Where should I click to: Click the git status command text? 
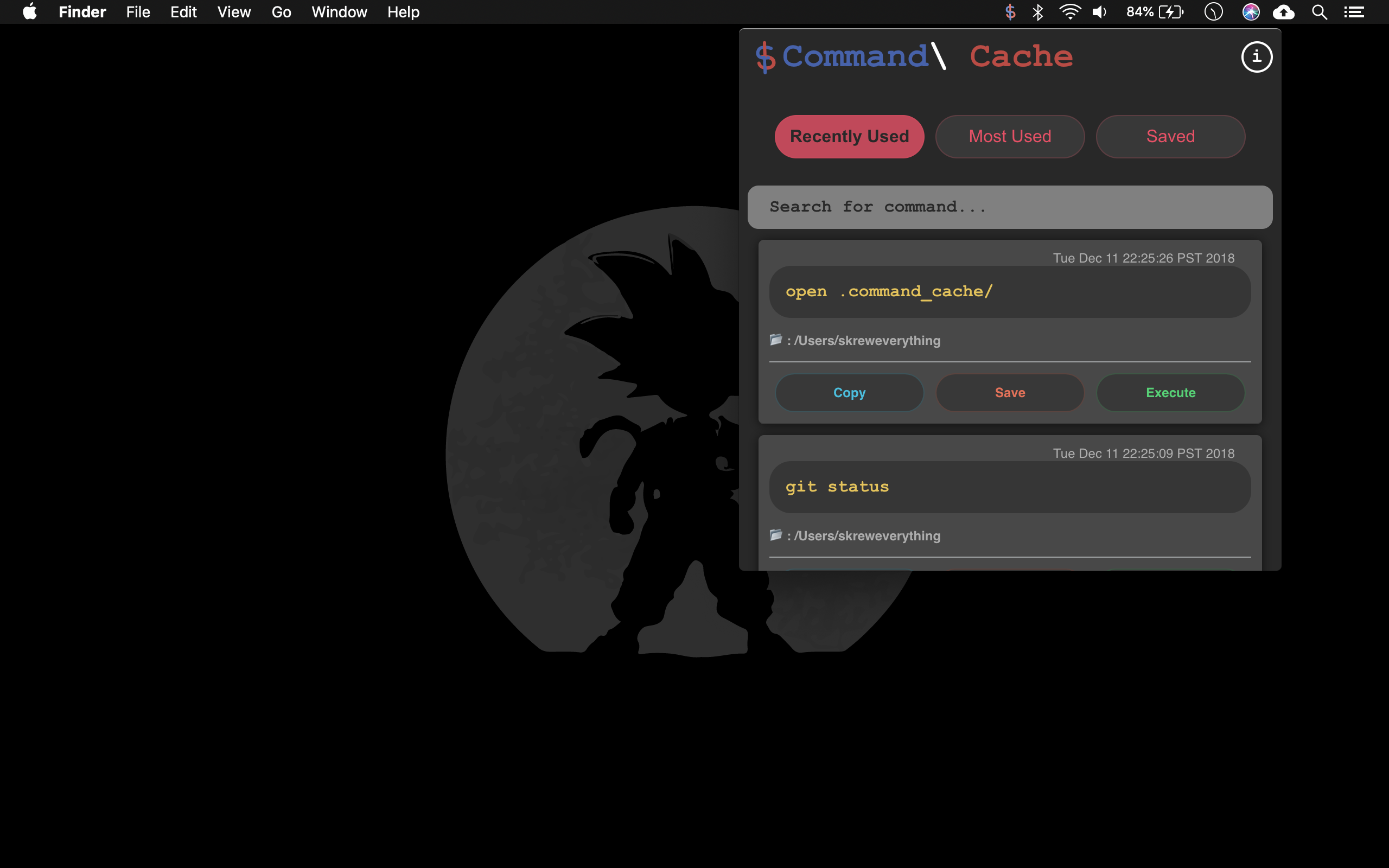837,487
